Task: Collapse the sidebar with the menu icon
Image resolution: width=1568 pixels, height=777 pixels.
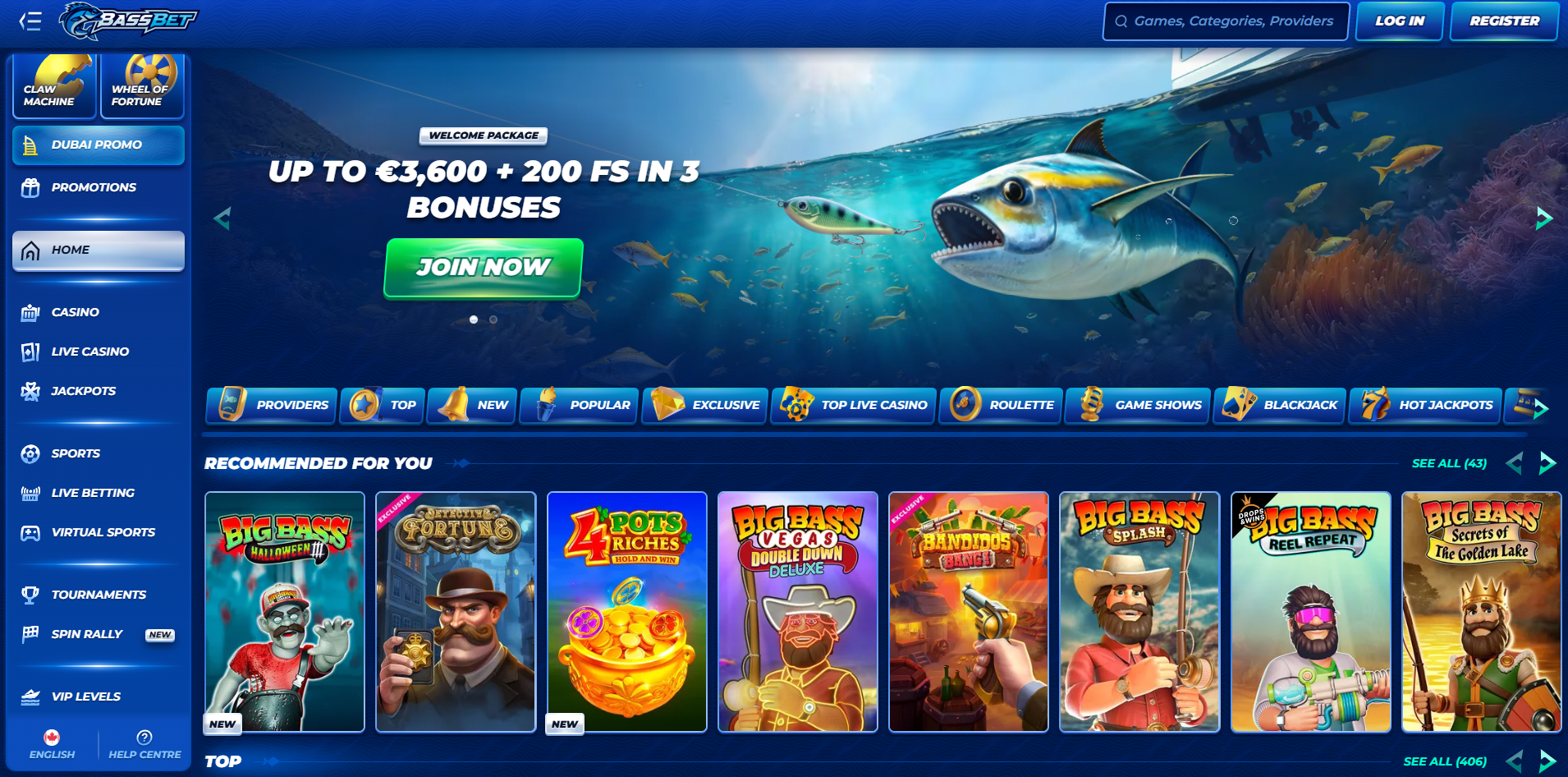Action: 30,21
